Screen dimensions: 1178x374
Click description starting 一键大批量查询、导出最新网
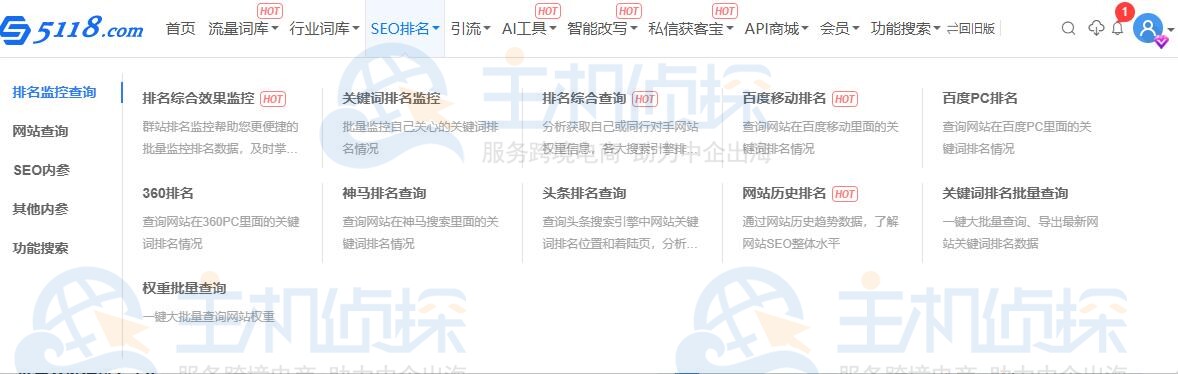[1020, 233]
